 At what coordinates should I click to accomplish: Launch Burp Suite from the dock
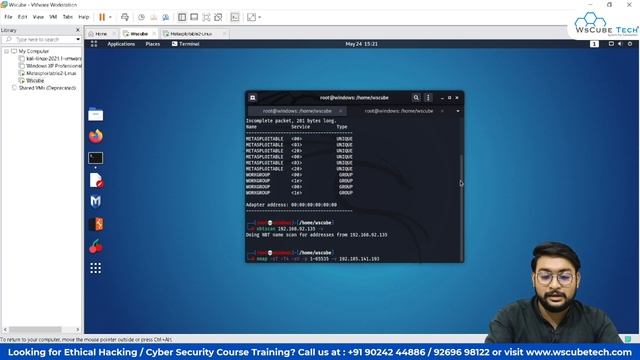(96, 224)
